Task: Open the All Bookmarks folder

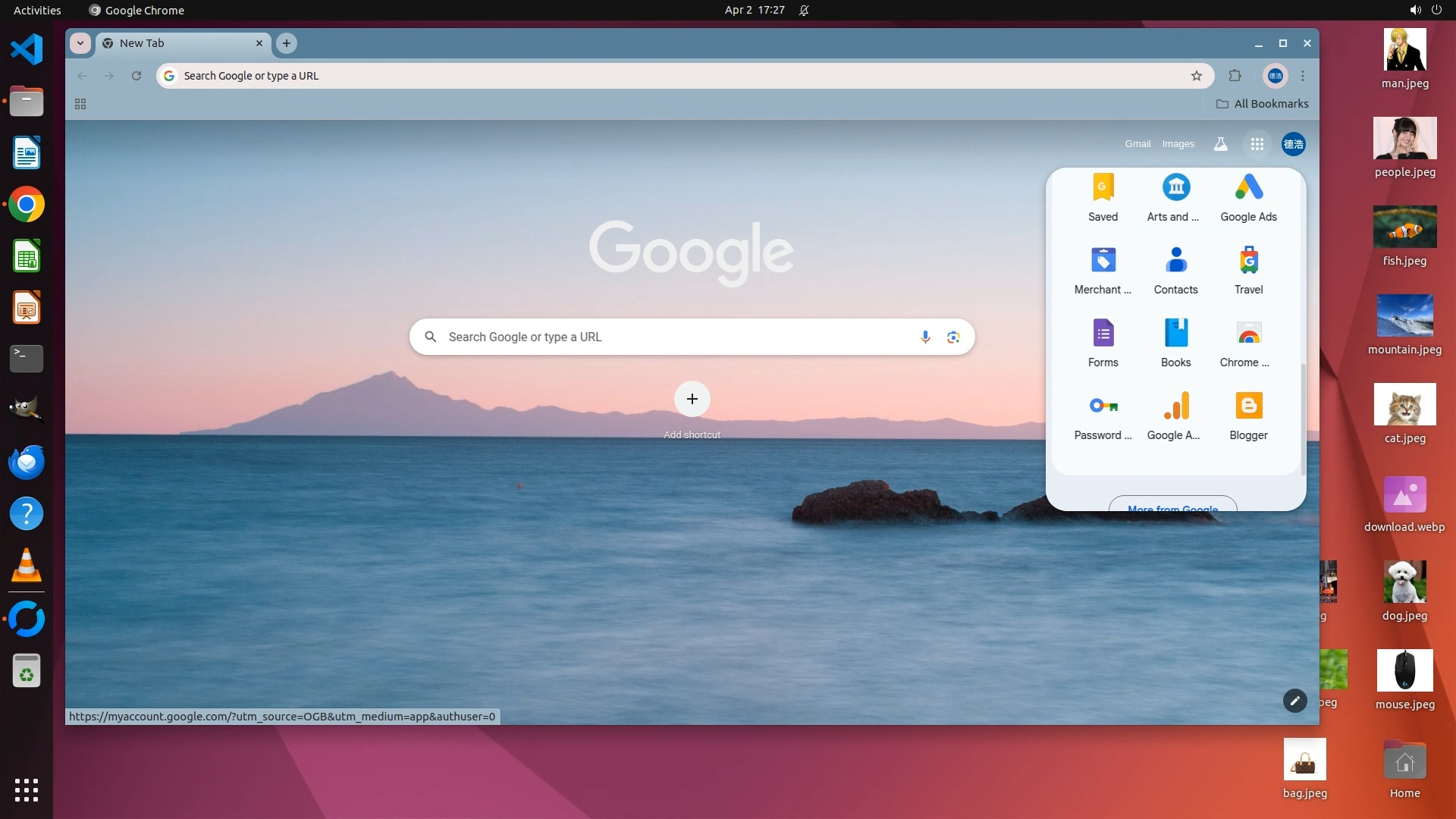Action: 1263,104
